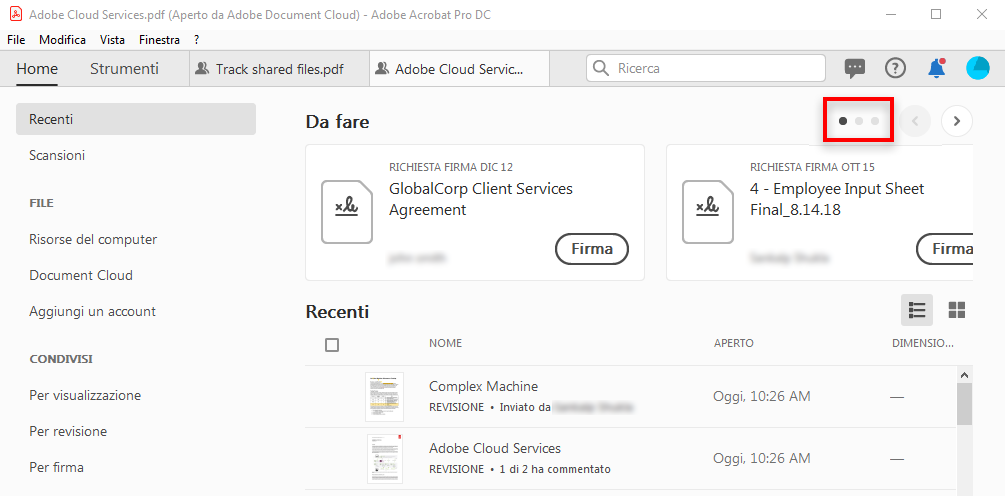Open the Modifica menu
This screenshot has width=1005, height=496.
[62, 40]
